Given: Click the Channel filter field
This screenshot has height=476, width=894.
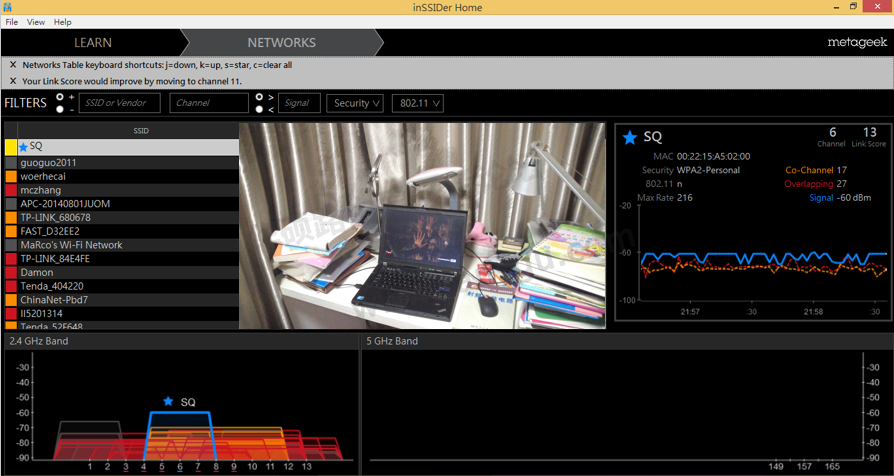Looking at the screenshot, I should [x=209, y=103].
